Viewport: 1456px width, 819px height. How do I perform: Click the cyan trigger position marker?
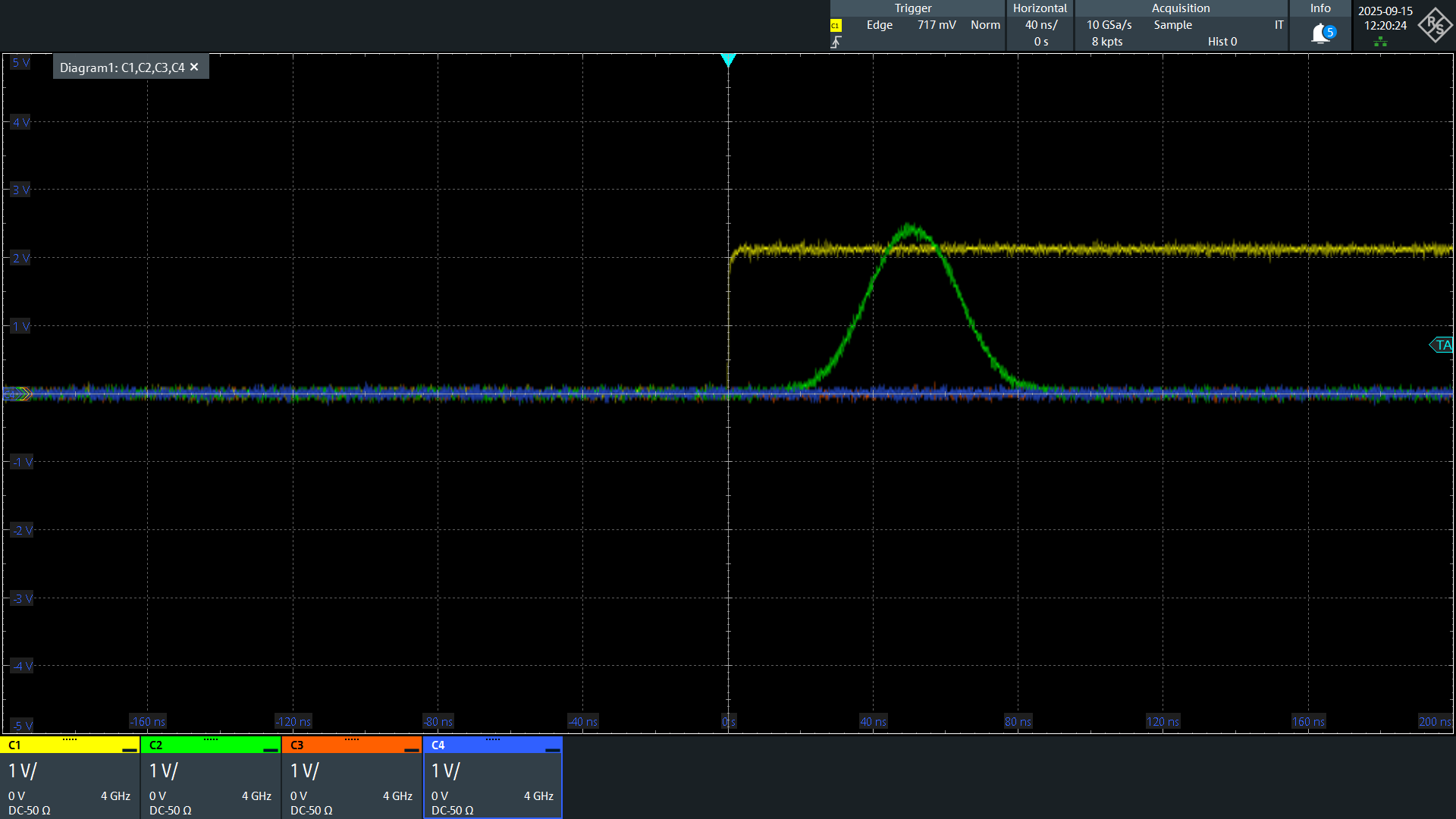(x=729, y=61)
